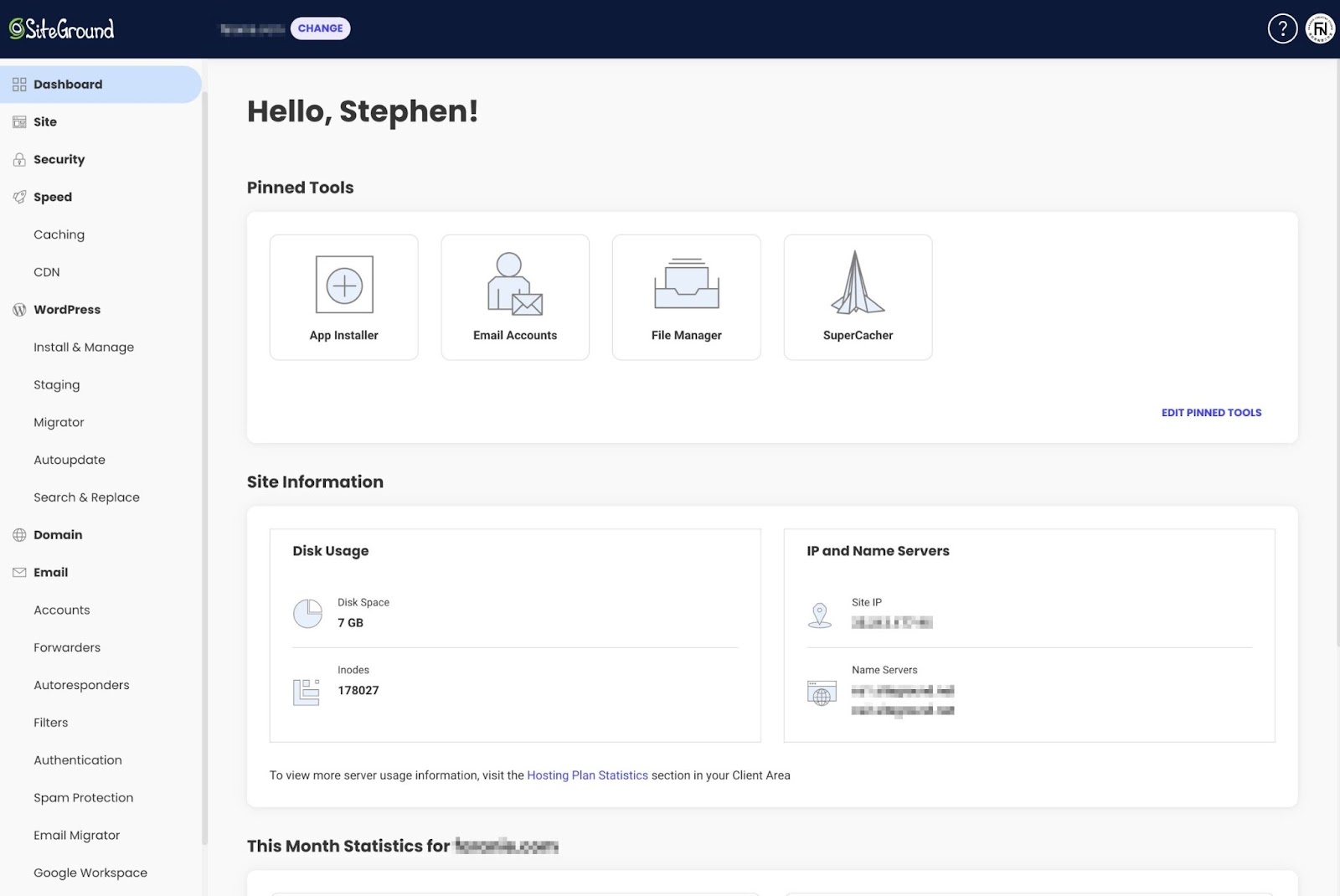
Task: Open Autoupdate under WordPress
Action: pyautogui.click(x=70, y=460)
